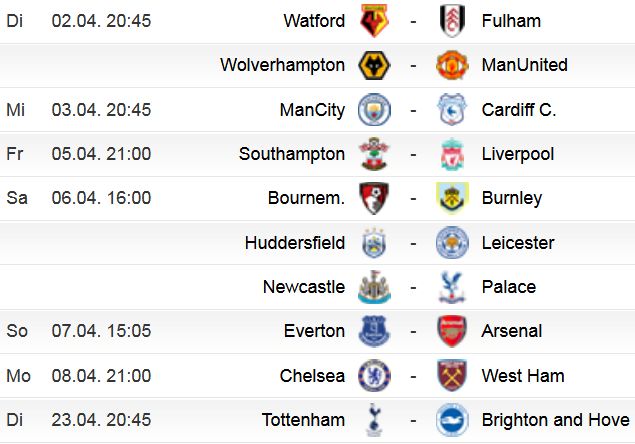Screen dimensions: 635x444
Task: Click the Arsenal cannon crest
Action: 452,331
